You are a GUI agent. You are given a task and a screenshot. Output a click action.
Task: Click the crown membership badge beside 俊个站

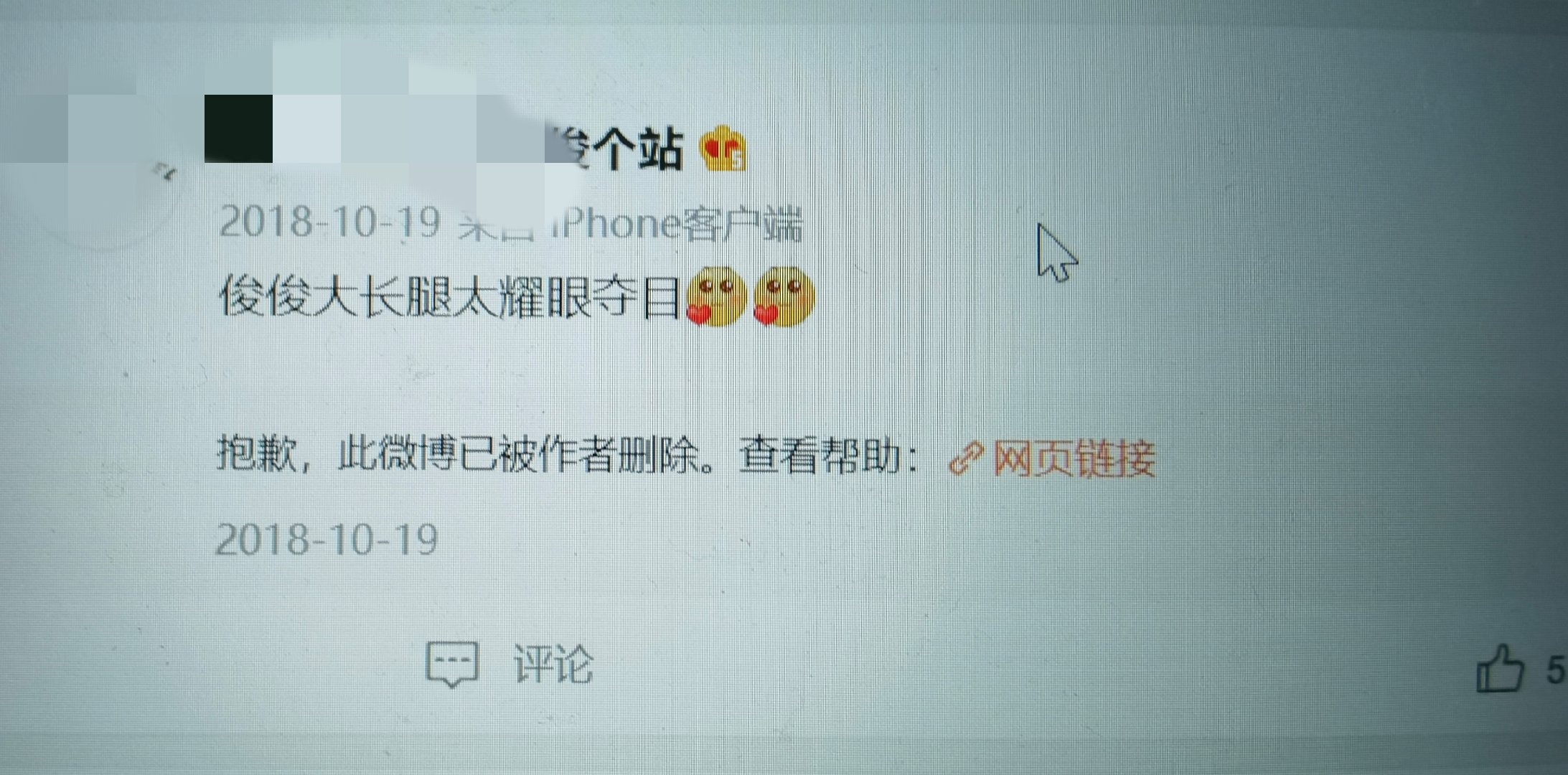pos(723,149)
